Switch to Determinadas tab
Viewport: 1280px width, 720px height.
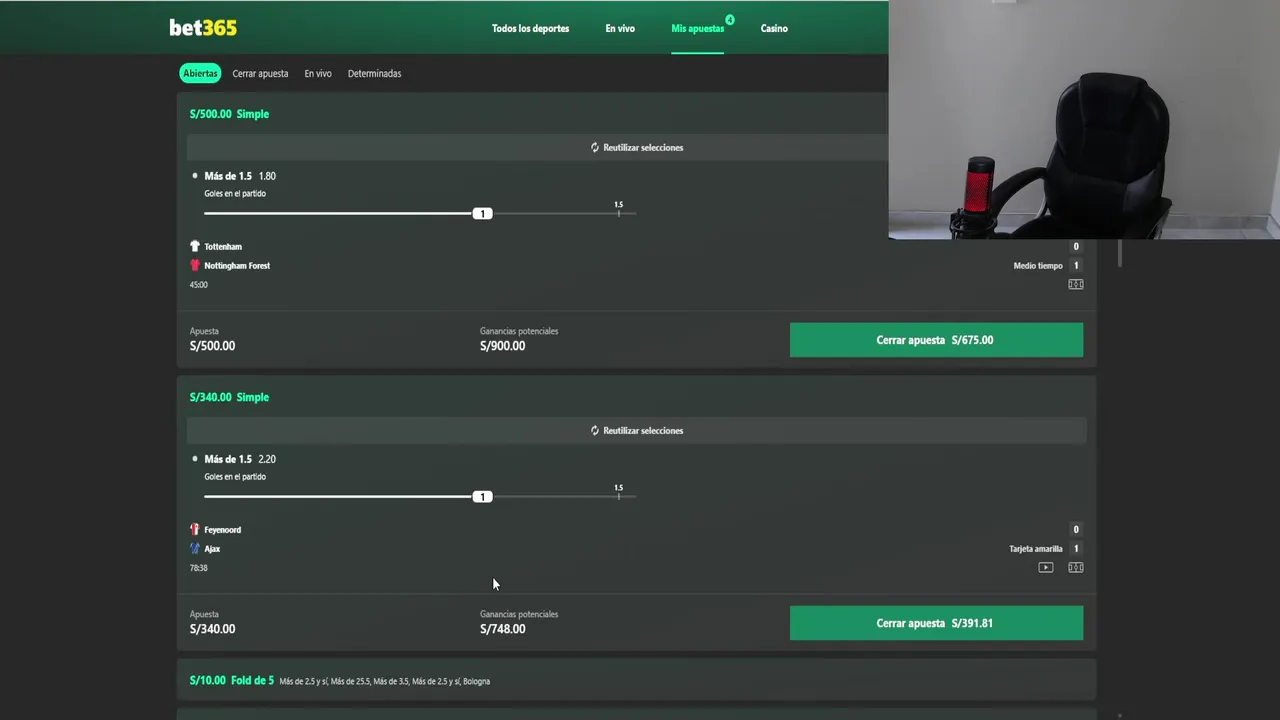pyautogui.click(x=374, y=73)
